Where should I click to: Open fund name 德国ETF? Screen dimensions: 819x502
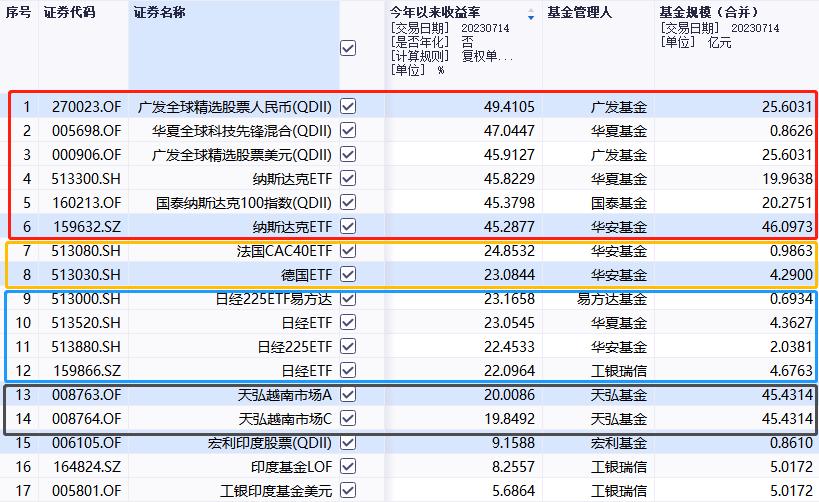pyautogui.click(x=307, y=275)
